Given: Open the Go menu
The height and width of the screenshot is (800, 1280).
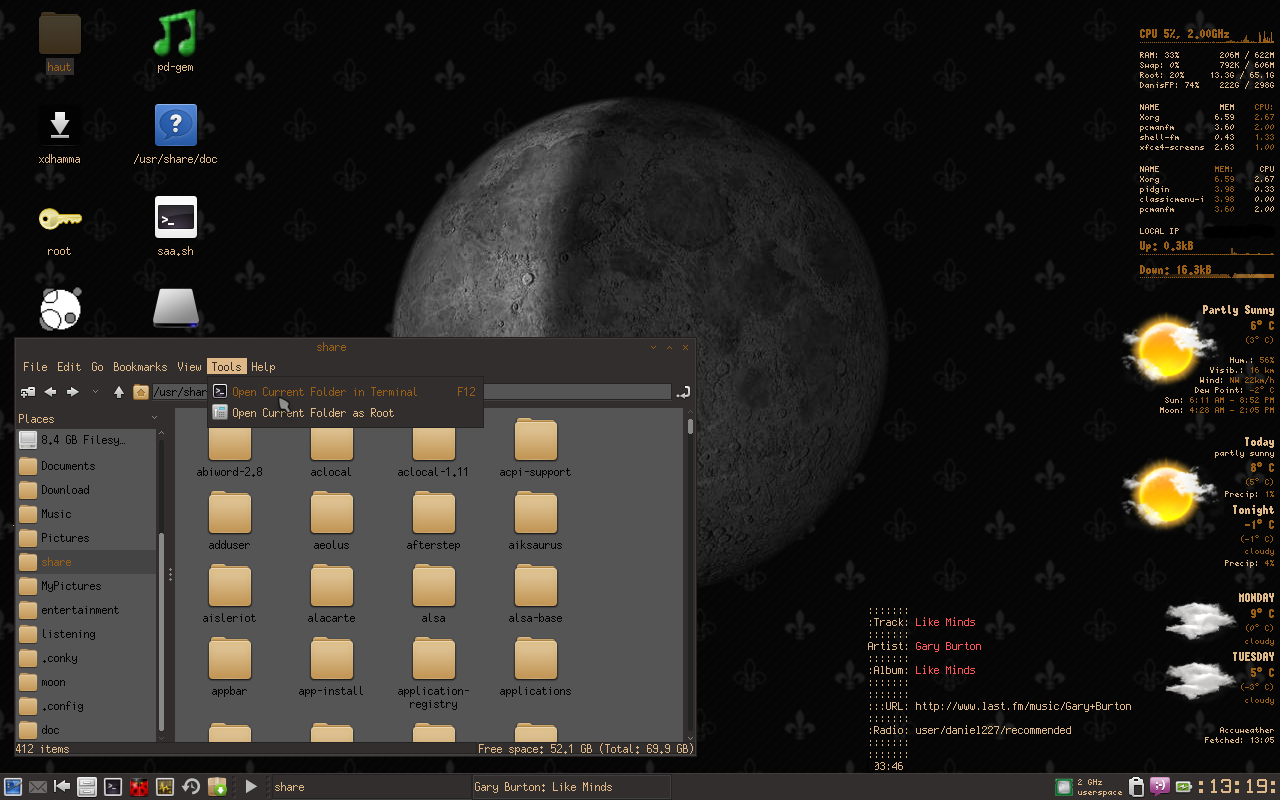Looking at the screenshot, I should [97, 367].
